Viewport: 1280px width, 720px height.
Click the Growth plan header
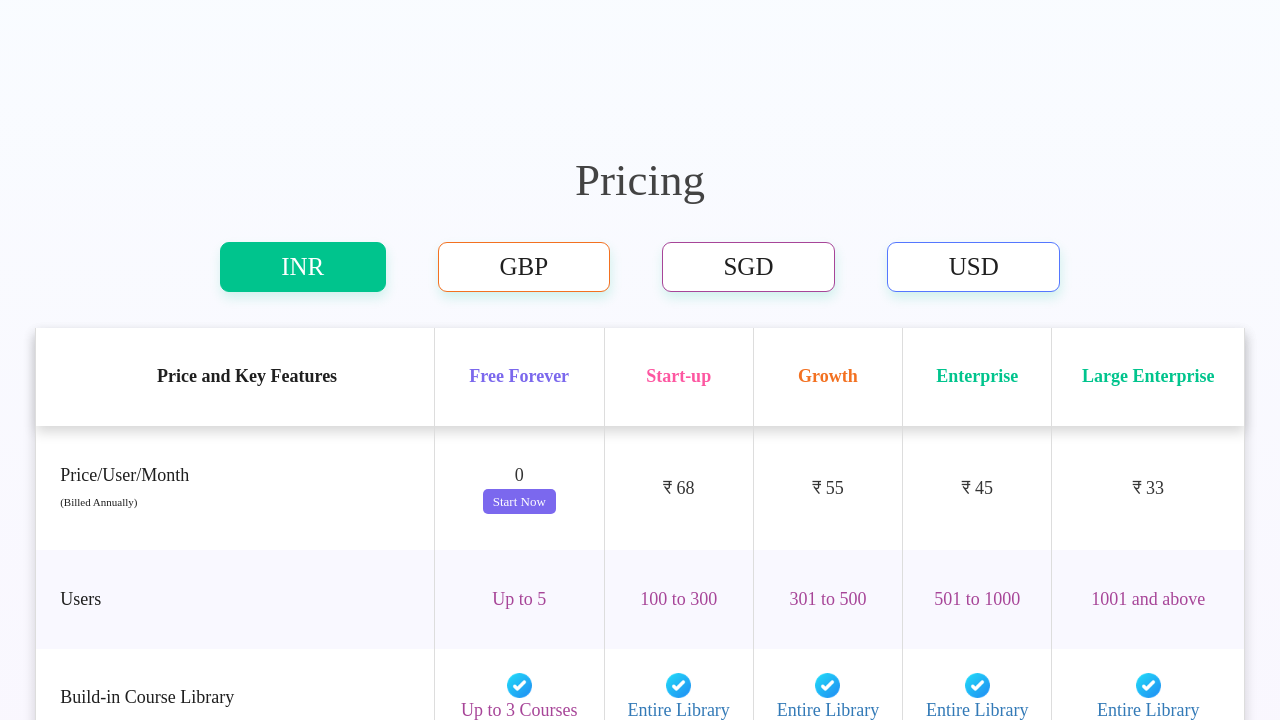(827, 376)
